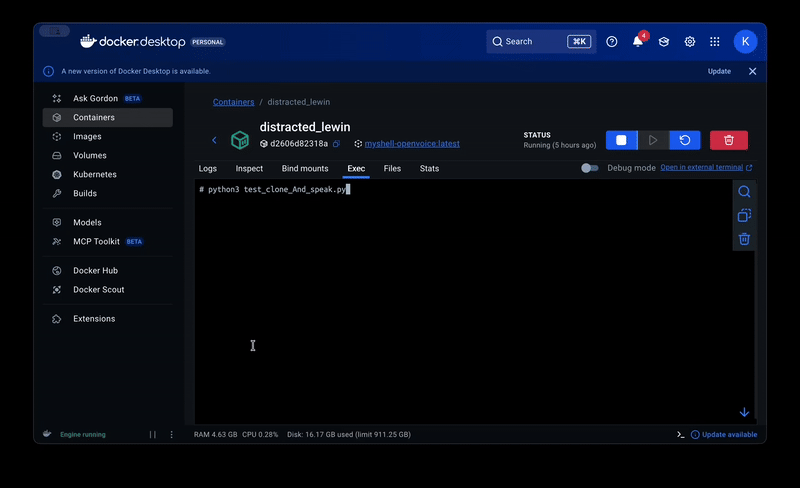The height and width of the screenshot is (488, 800).
Task: Open Ask Gordon in the sidebar
Action: coord(108,98)
